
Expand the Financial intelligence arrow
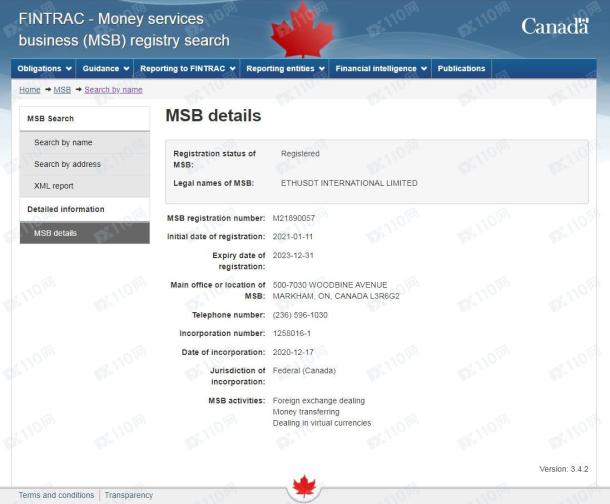[424, 69]
